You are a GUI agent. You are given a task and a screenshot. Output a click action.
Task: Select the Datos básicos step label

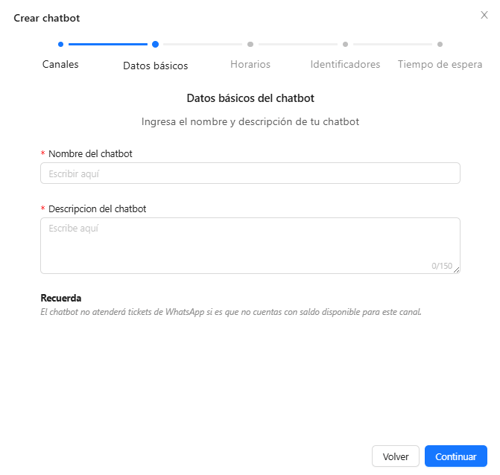[155, 66]
